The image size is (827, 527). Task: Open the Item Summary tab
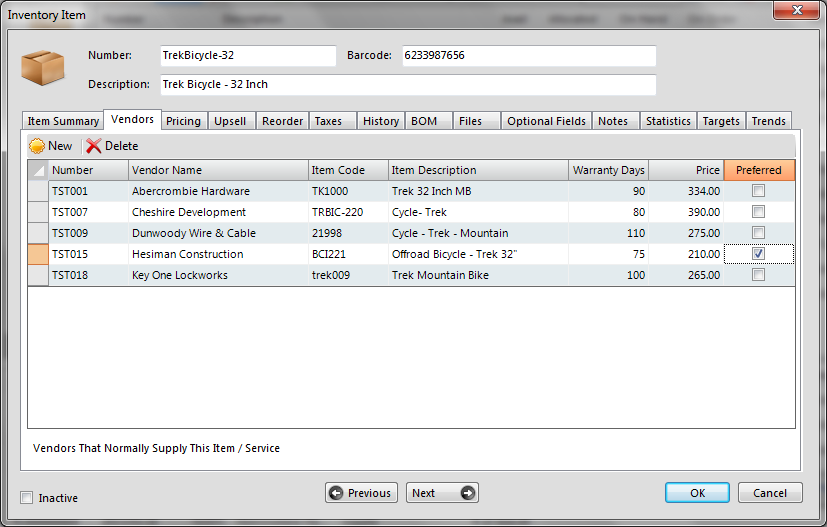(63, 121)
